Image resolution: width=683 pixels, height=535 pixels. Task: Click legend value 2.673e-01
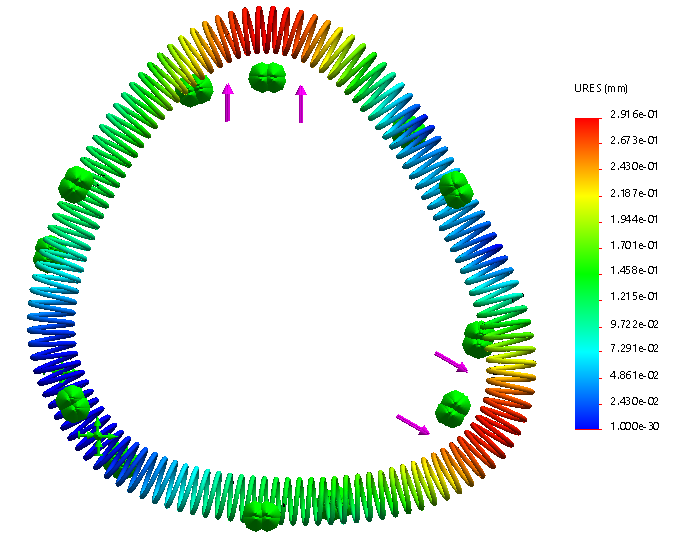[x=634, y=140]
